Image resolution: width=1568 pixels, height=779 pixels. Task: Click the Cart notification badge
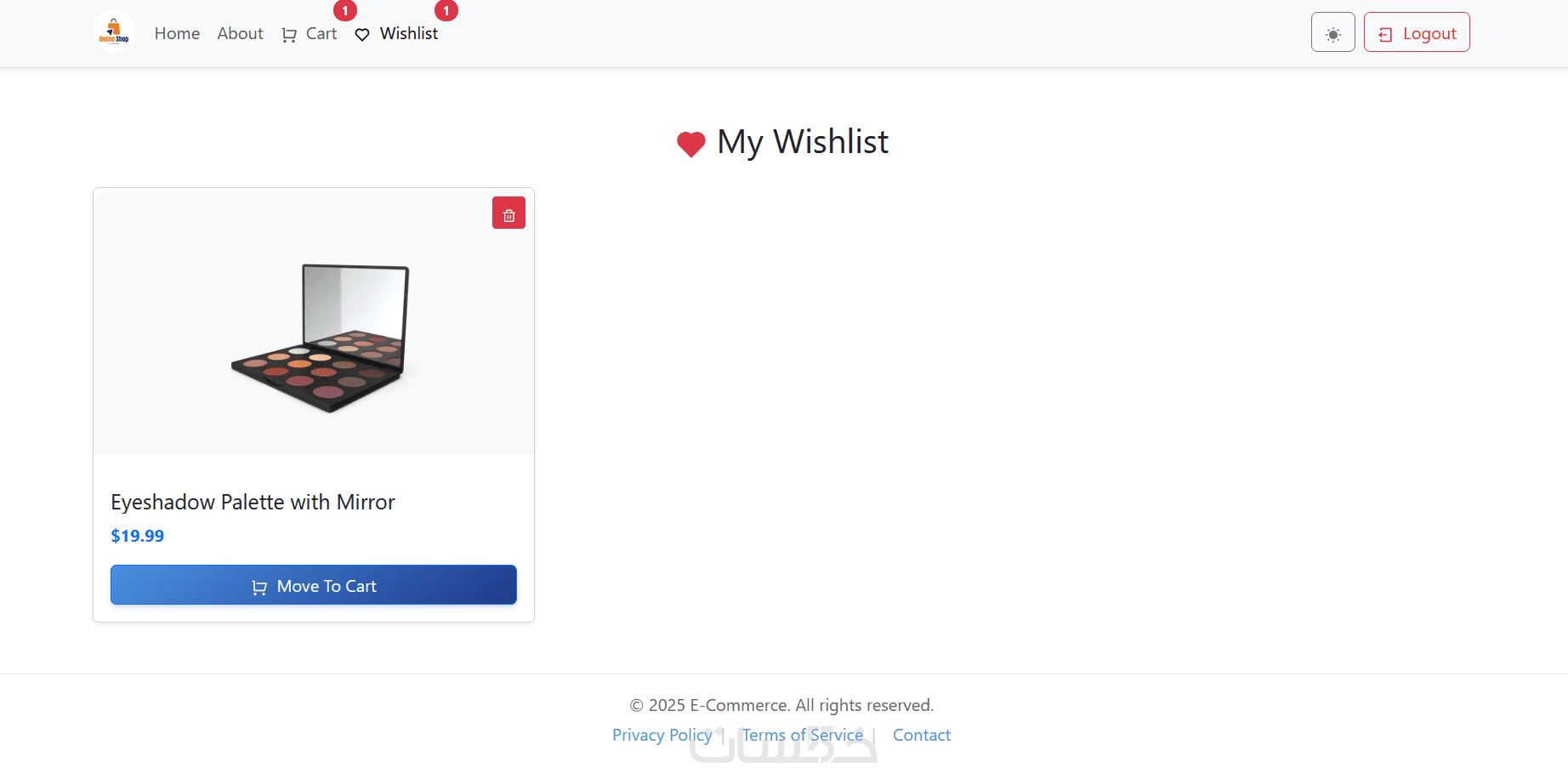pyautogui.click(x=345, y=11)
